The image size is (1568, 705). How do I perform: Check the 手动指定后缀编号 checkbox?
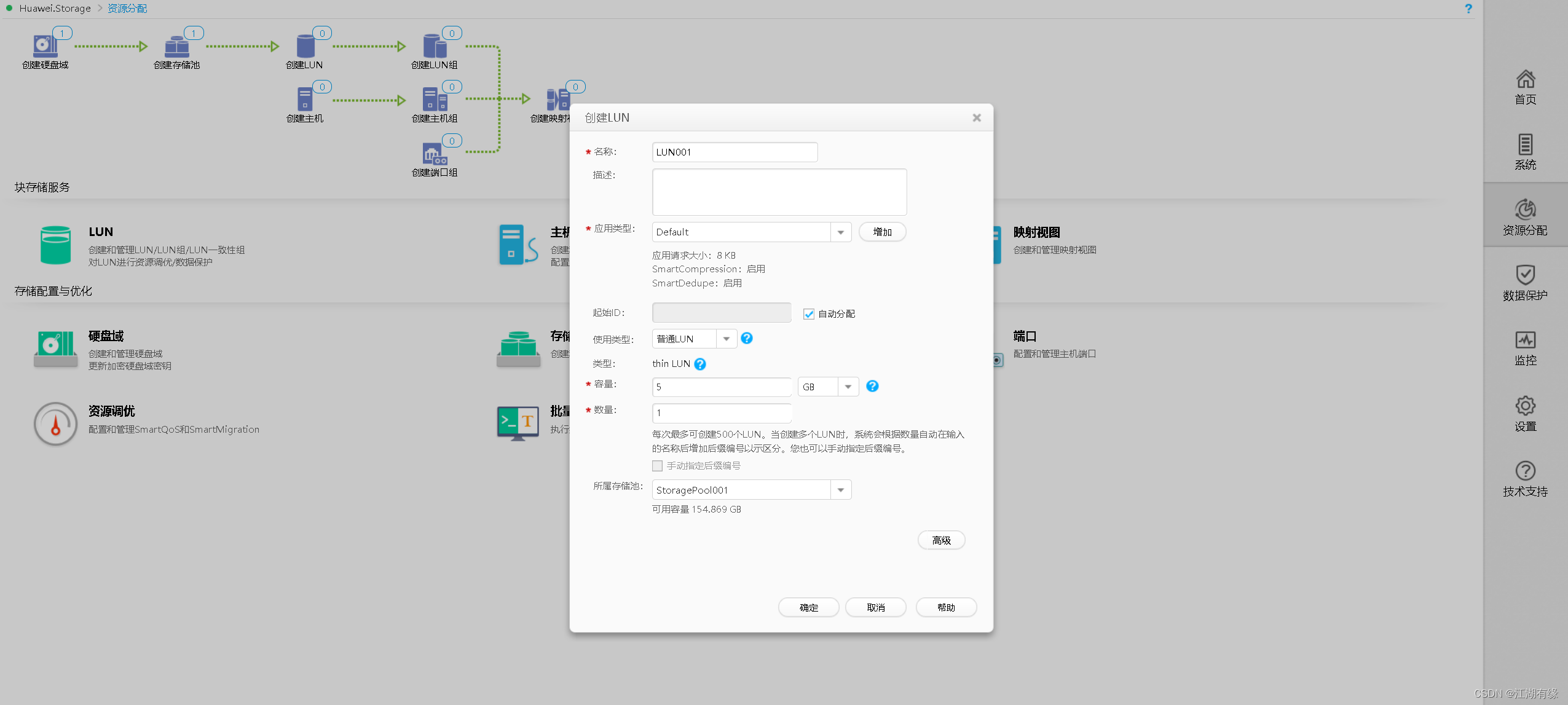pyautogui.click(x=657, y=466)
